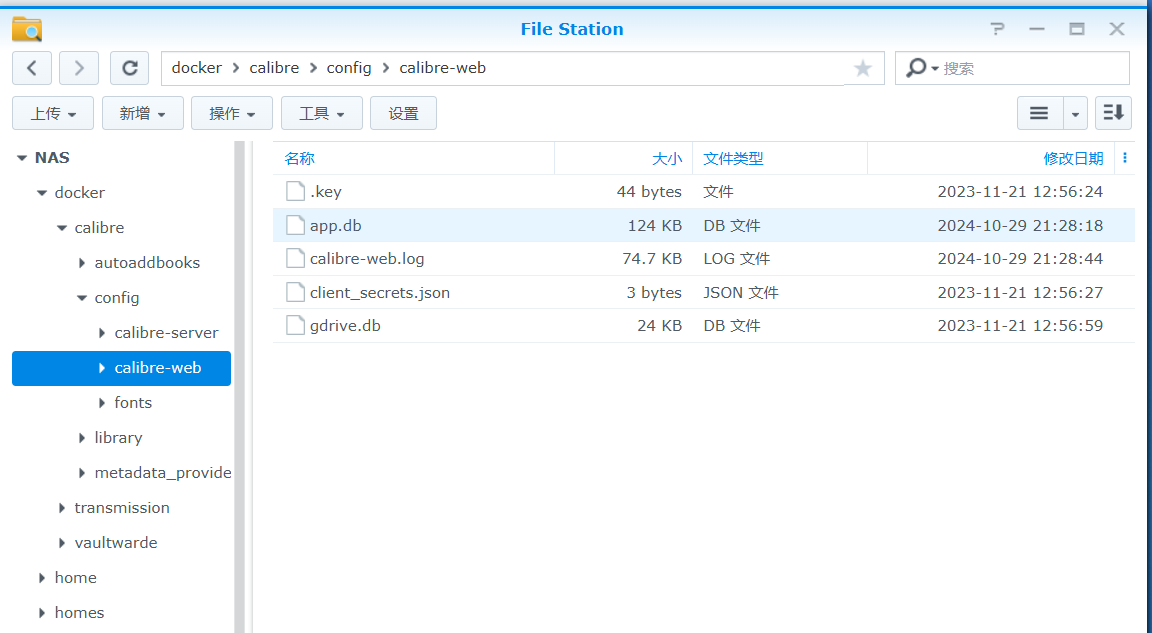
Task: Click the sort order icon
Action: (x=1113, y=113)
